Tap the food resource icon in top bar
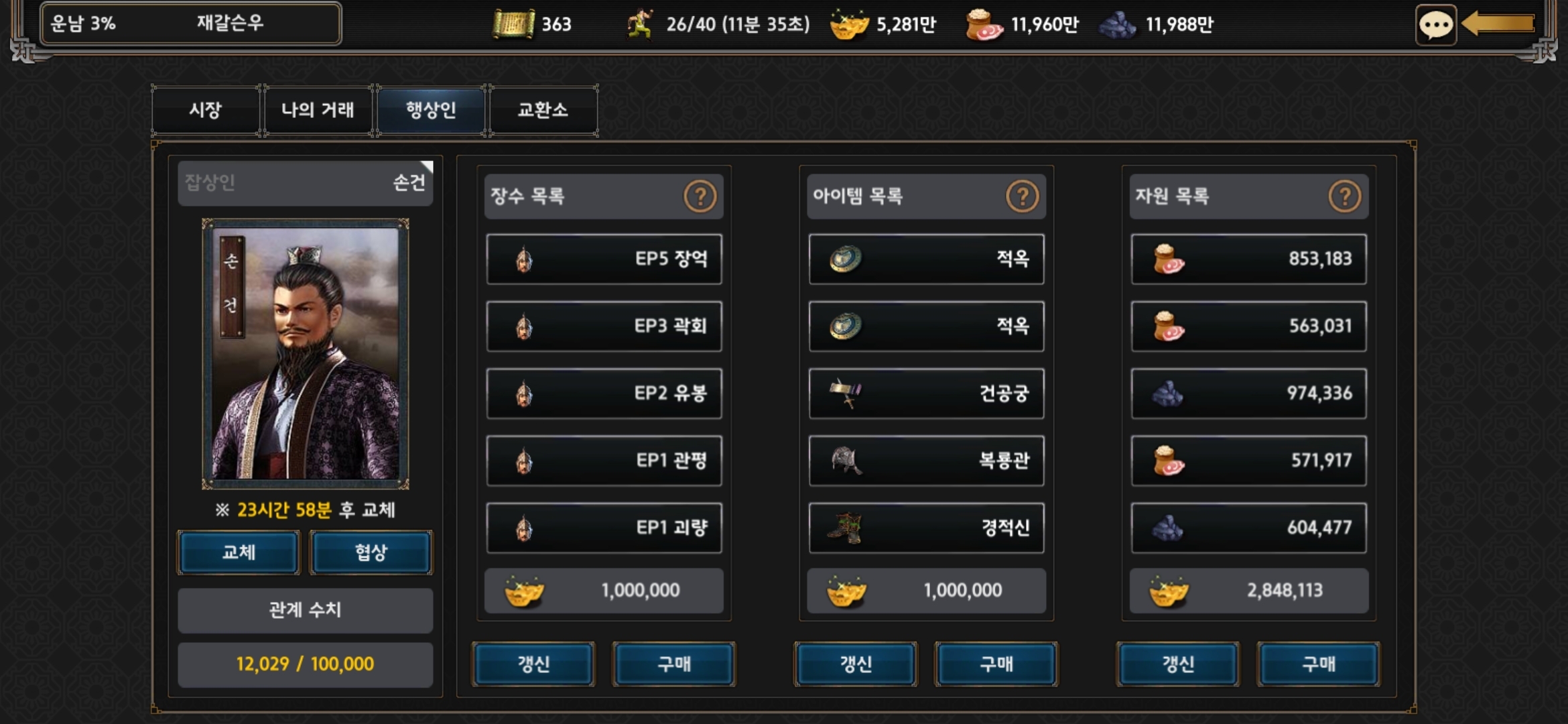Screen dimensions: 1568x724 coord(984,25)
